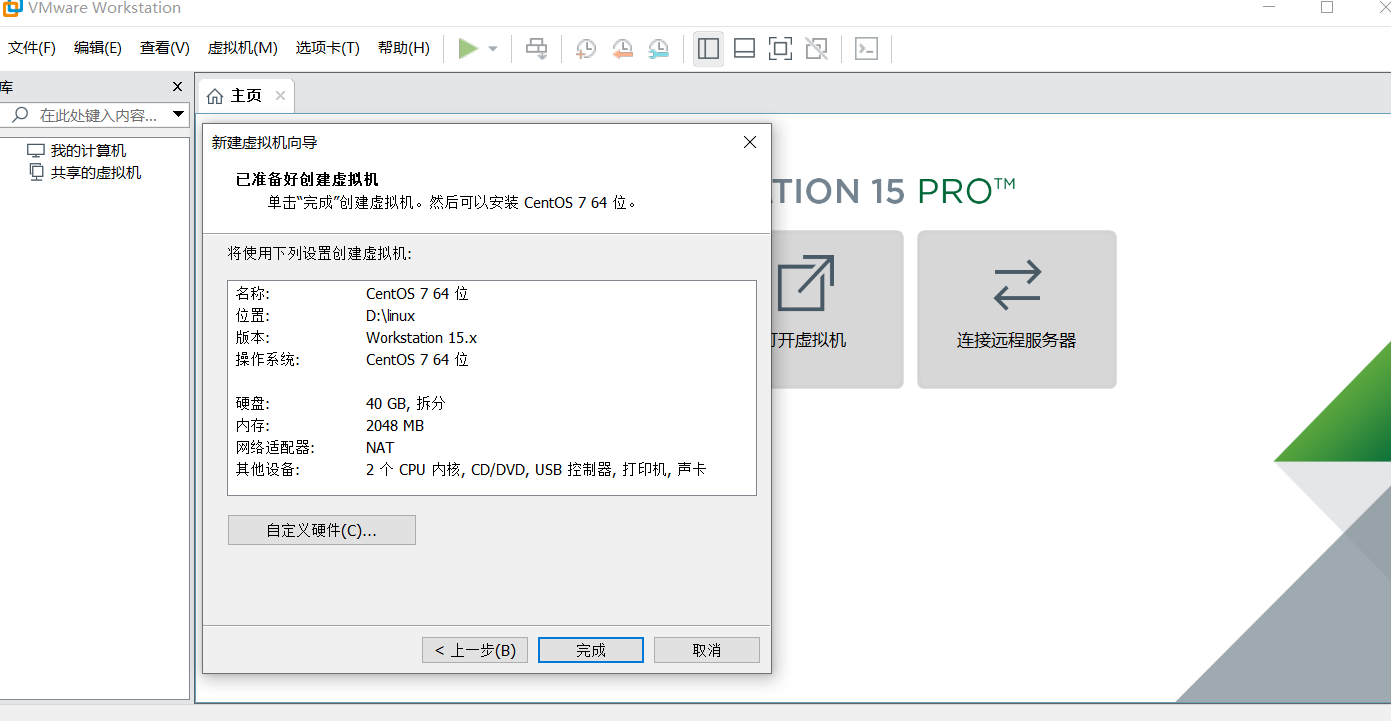Open the 文件(F) menu
This screenshot has width=1391, height=721.
click(x=32, y=48)
